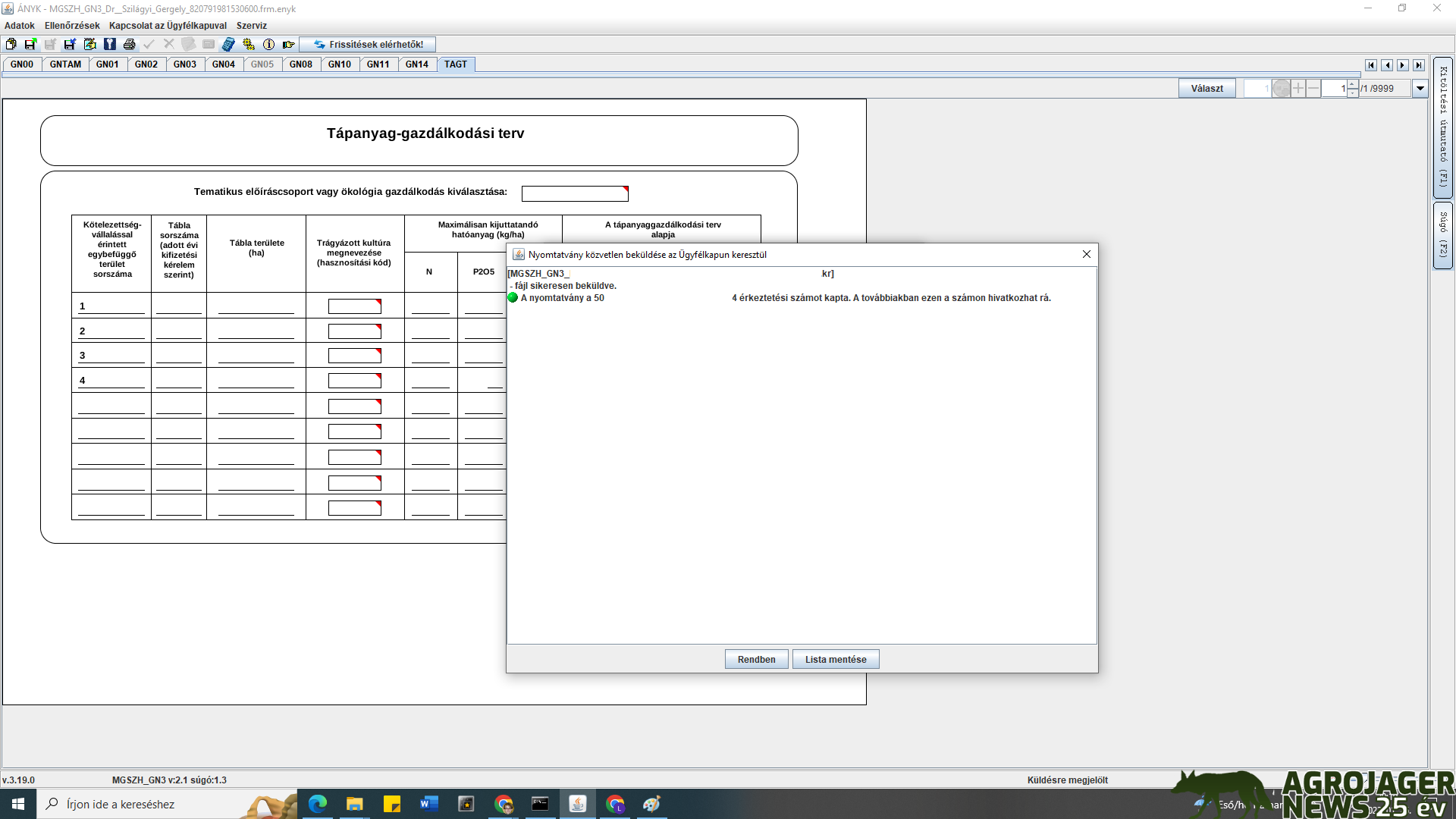Click the new form toolbar icon
Screen dimensions: 1456x819
point(11,44)
